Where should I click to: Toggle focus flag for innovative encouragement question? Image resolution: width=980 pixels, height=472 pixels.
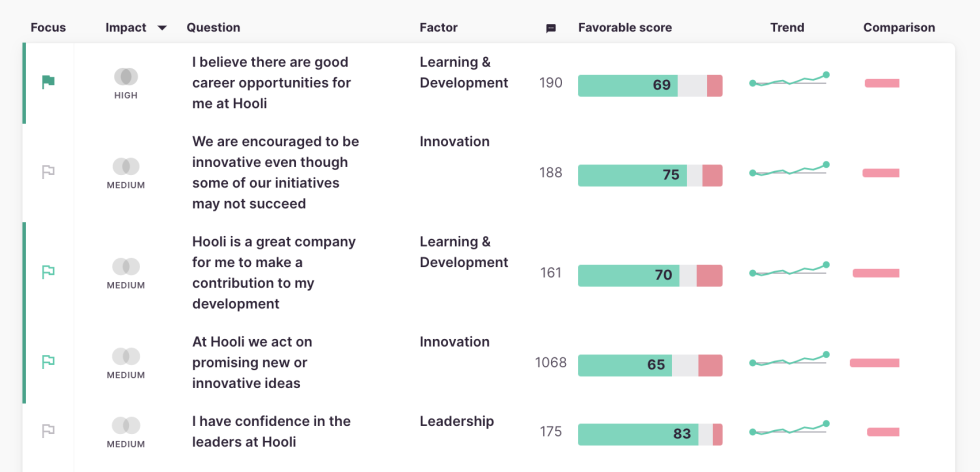tap(48, 172)
